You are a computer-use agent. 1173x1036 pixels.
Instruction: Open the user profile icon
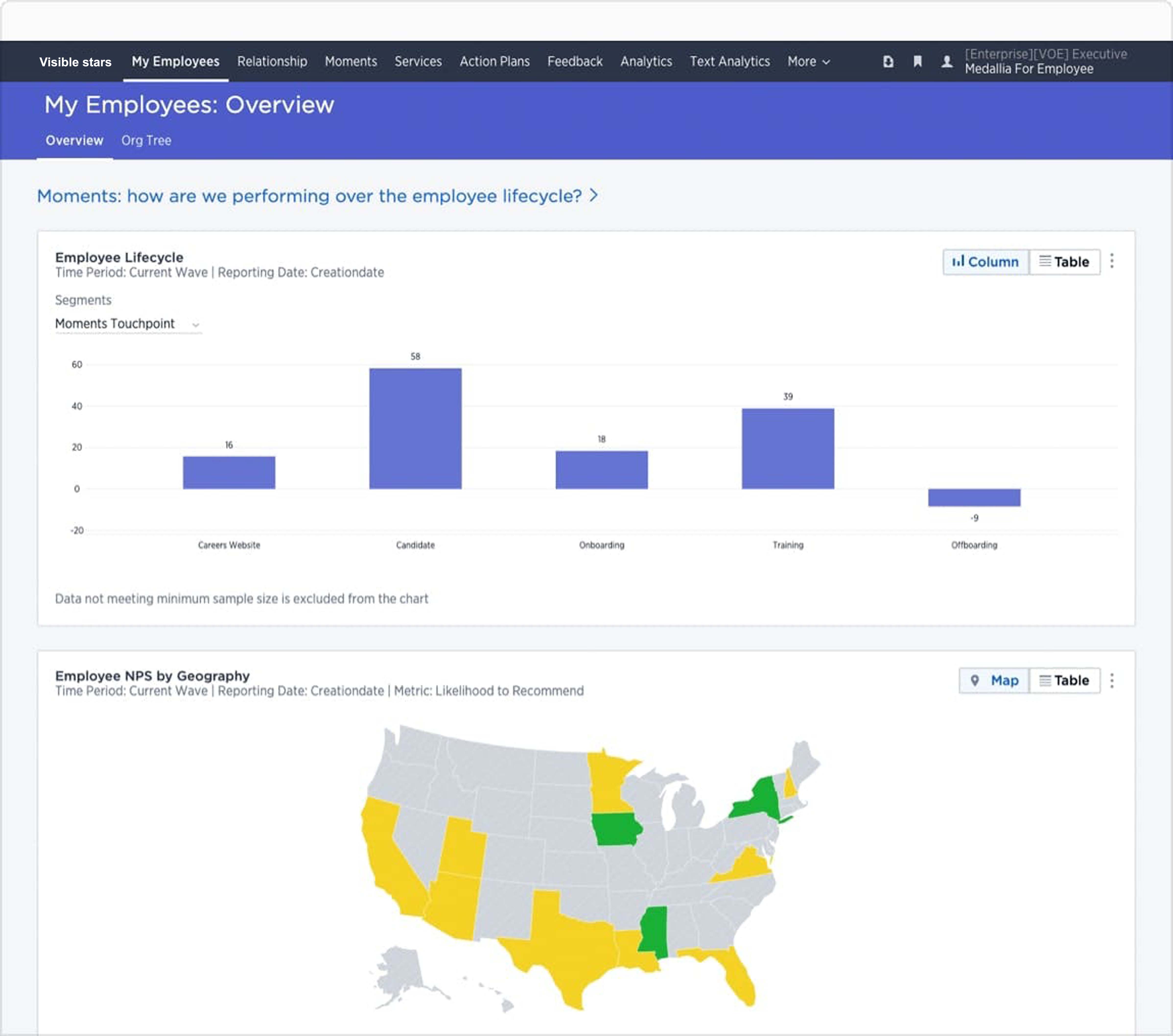click(x=947, y=61)
